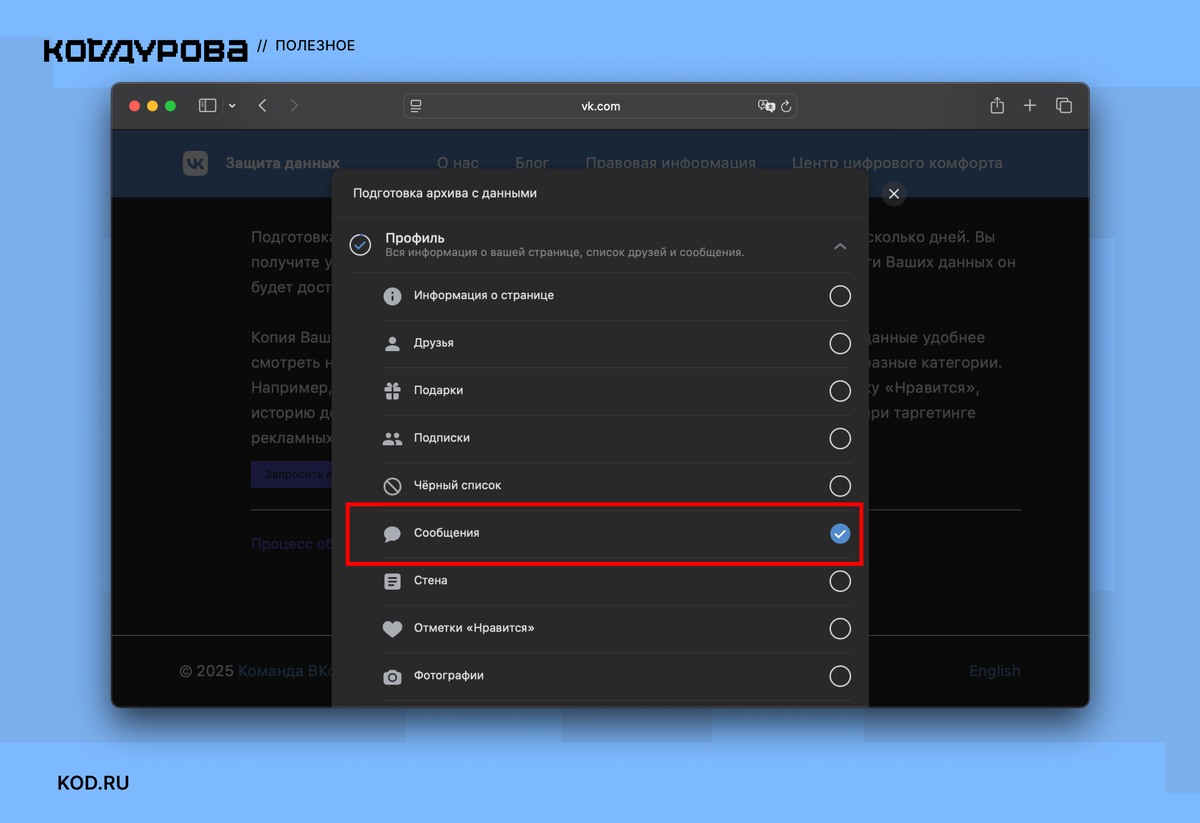
Task: Open the Защита данных header link
Action: [x=282, y=163]
